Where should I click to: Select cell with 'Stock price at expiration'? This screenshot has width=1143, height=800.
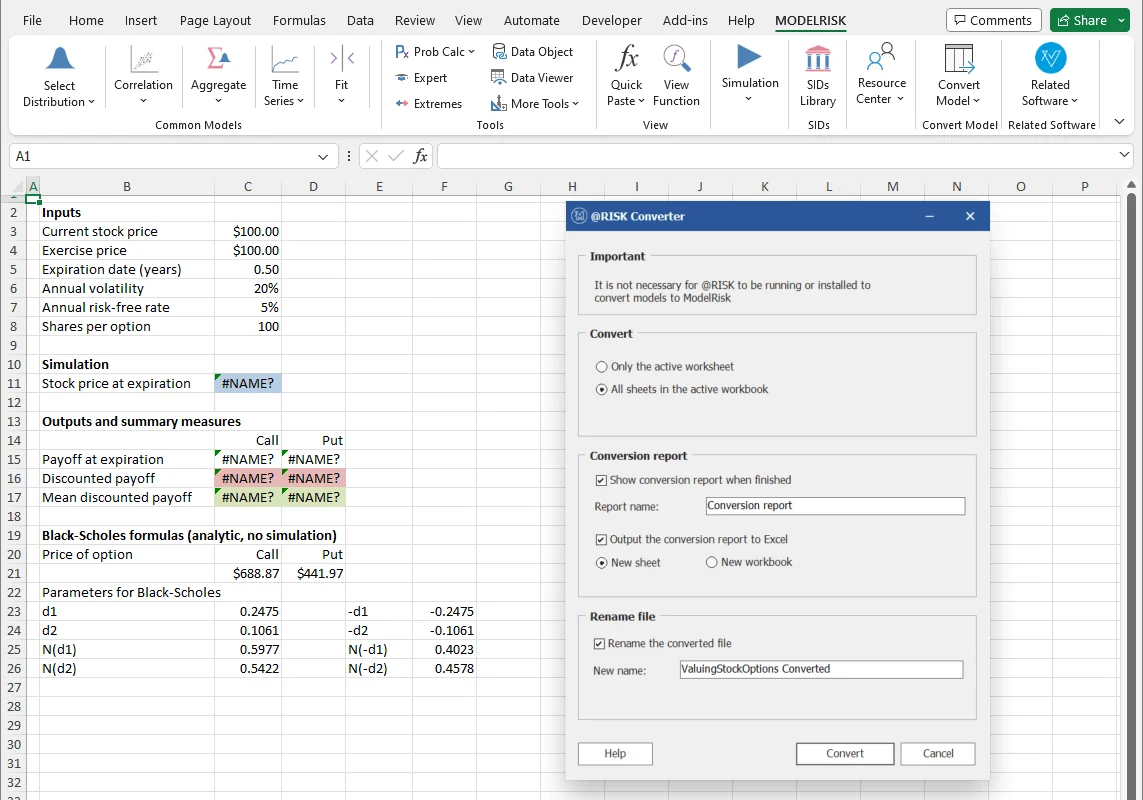(126, 384)
